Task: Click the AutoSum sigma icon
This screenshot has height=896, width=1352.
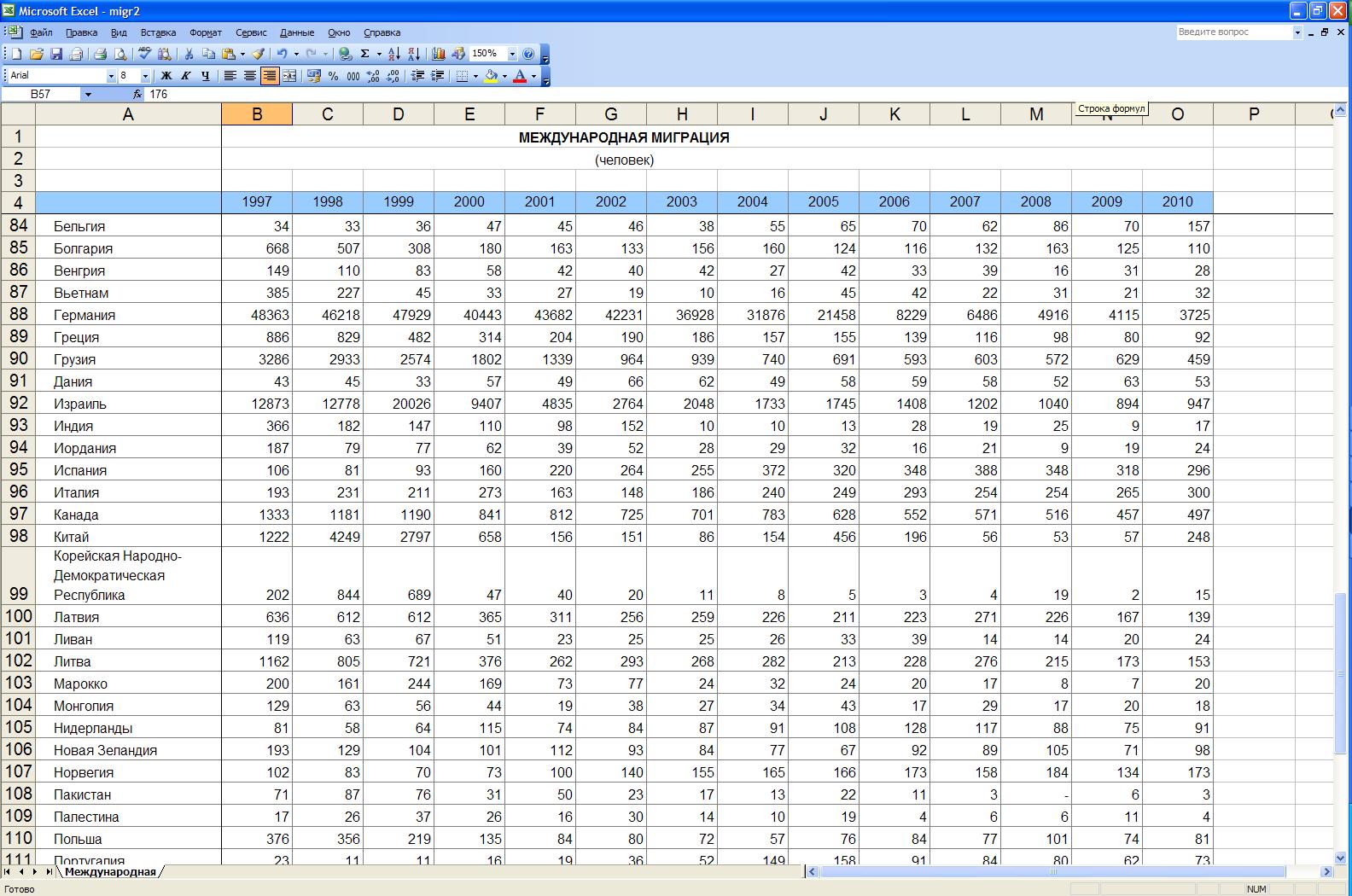Action: pyautogui.click(x=364, y=54)
